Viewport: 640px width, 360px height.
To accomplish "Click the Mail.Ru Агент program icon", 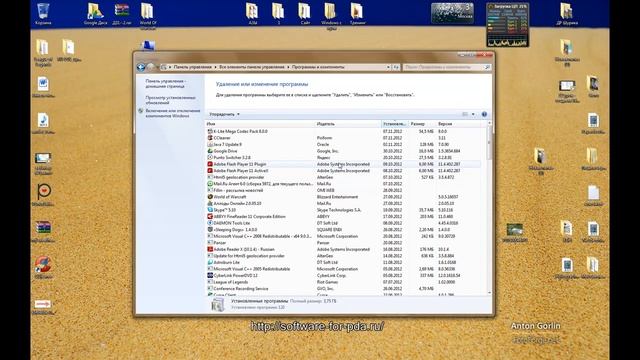I will tap(210, 184).
